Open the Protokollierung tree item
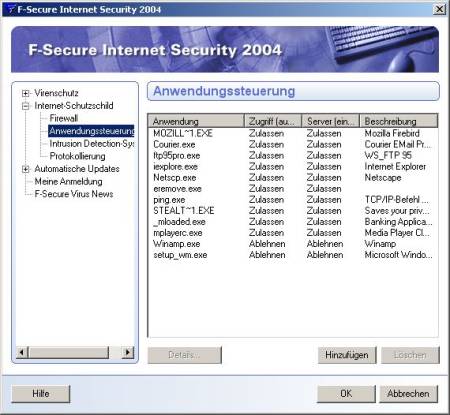The height and width of the screenshot is (415, 450). point(77,156)
